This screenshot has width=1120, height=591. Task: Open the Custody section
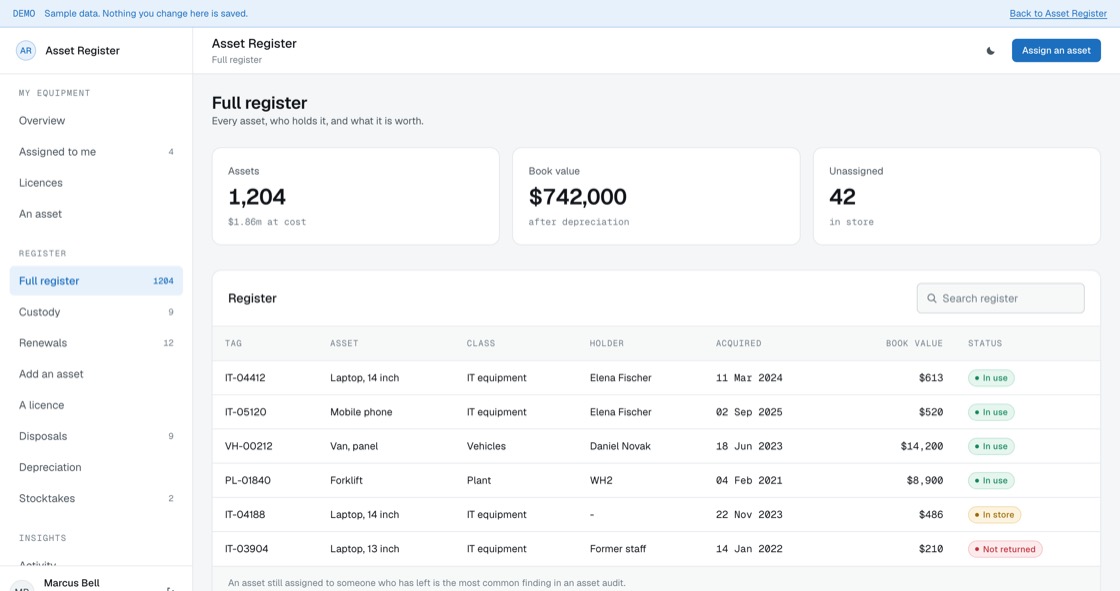pos(96,312)
